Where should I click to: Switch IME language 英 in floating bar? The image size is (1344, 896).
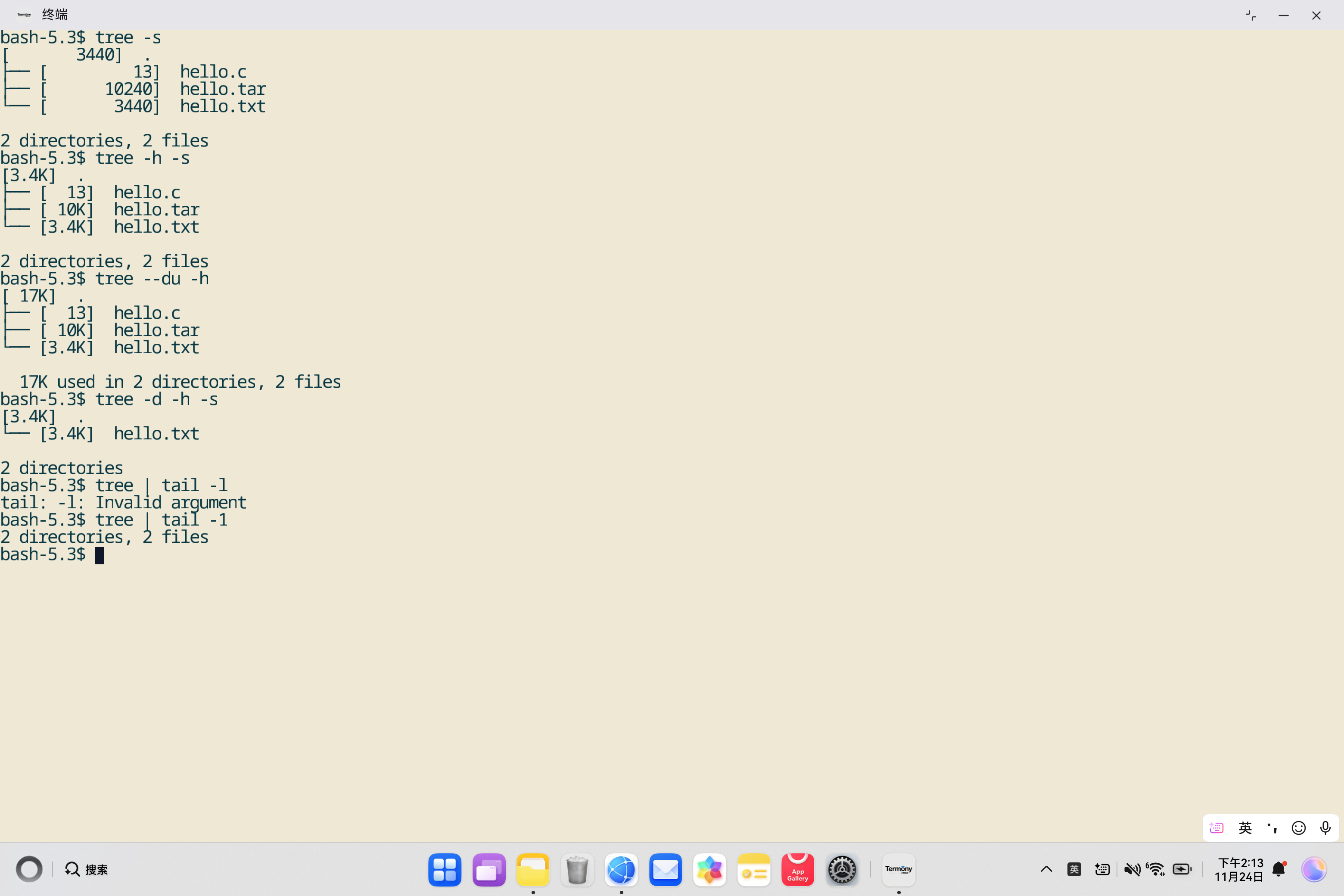coord(1244,828)
